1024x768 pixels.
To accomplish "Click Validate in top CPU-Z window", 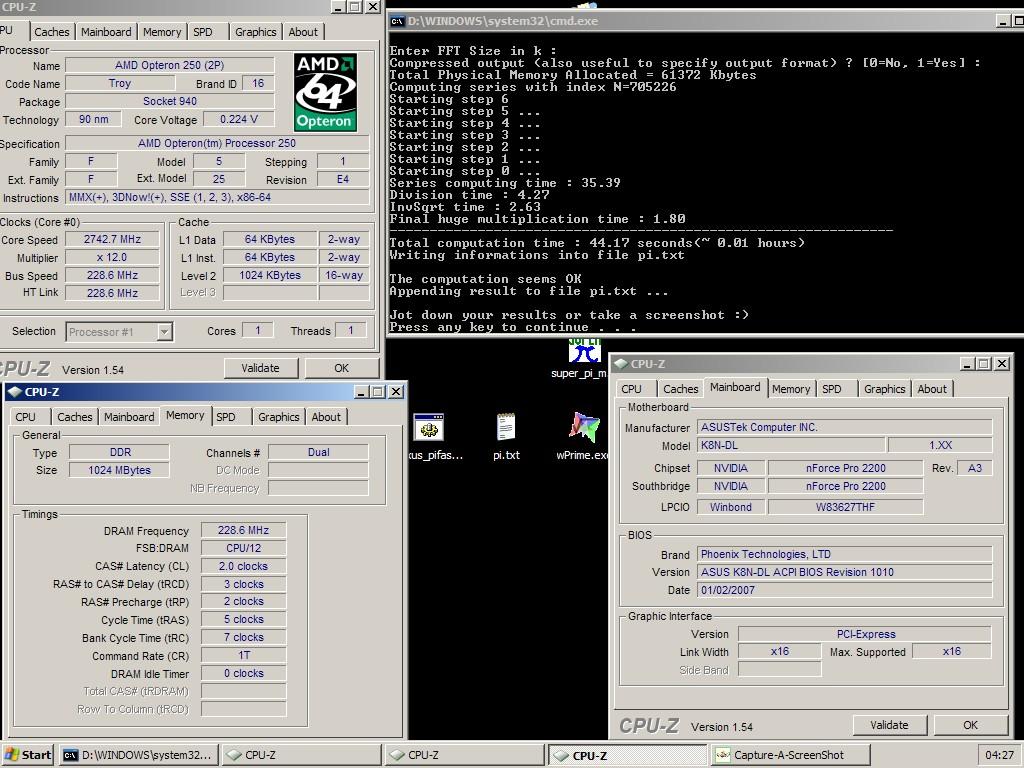I will pos(261,368).
